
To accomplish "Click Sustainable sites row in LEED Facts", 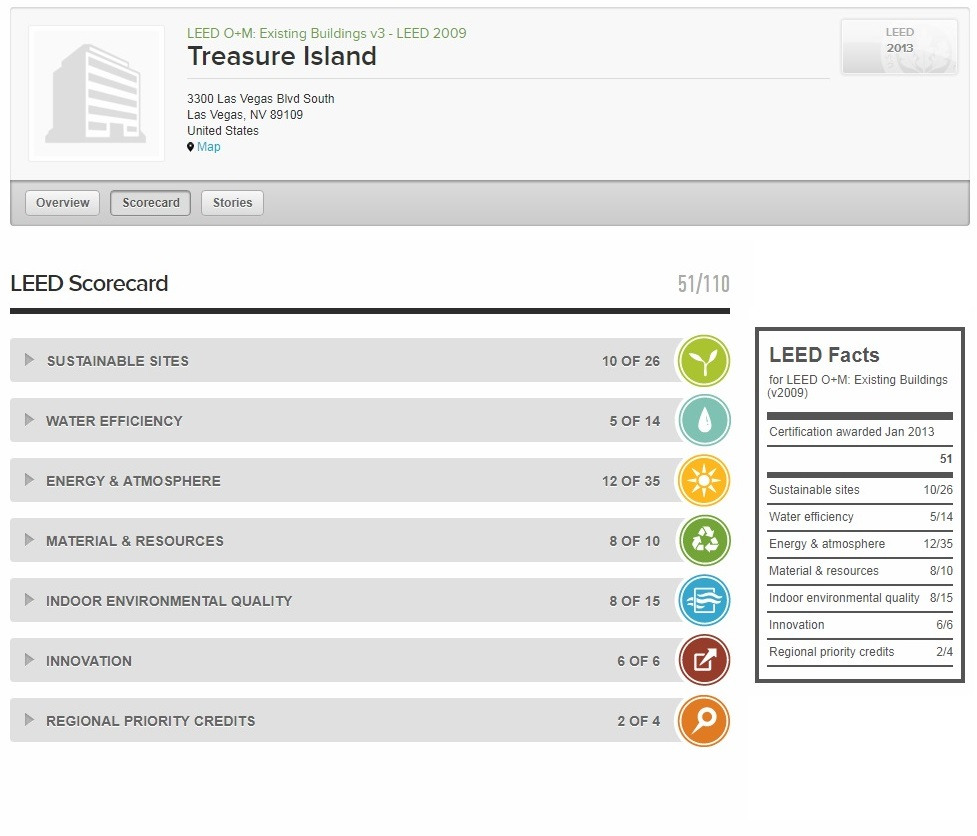I will click(x=860, y=490).
